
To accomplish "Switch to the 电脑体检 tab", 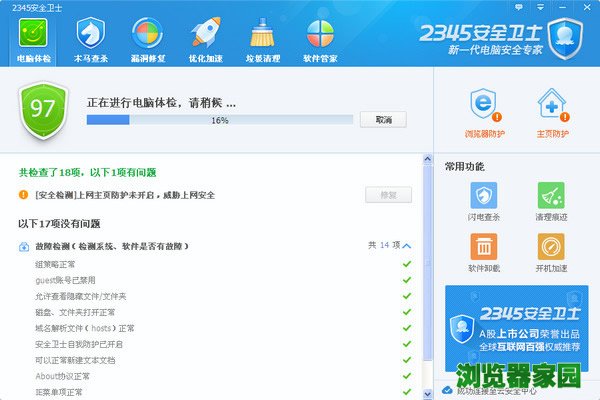I will click(35, 38).
